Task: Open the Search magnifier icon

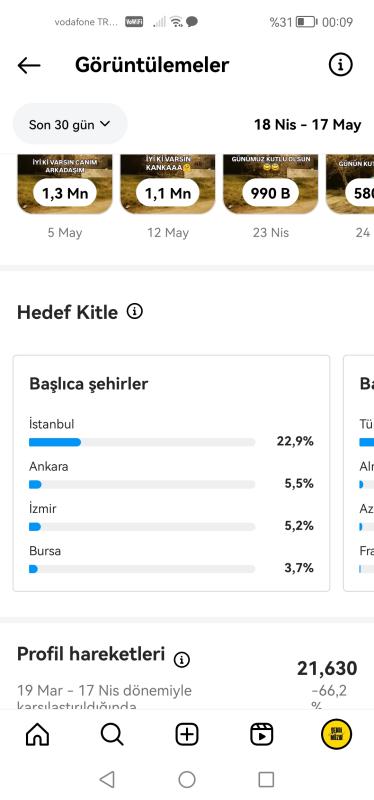Action: coord(112,735)
